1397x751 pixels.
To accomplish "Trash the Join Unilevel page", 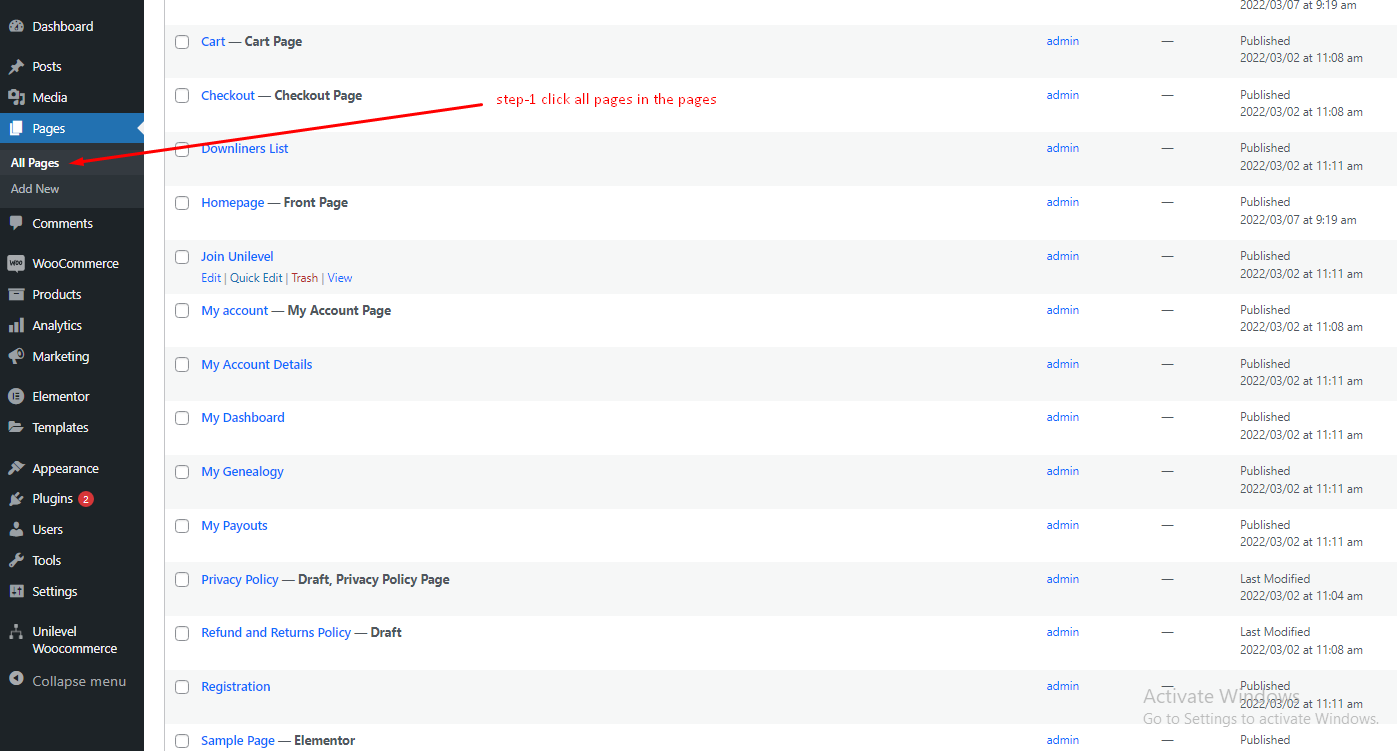I will (x=305, y=278).
